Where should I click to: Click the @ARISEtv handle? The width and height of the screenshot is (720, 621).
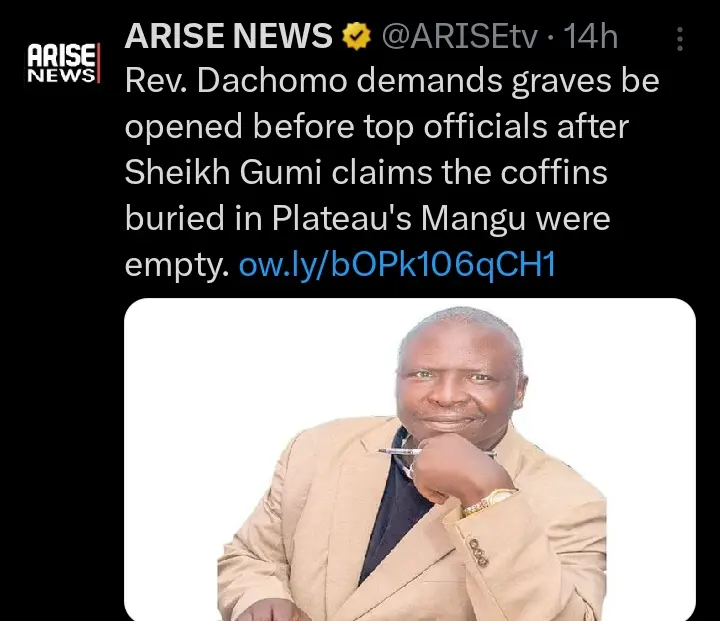459,37
